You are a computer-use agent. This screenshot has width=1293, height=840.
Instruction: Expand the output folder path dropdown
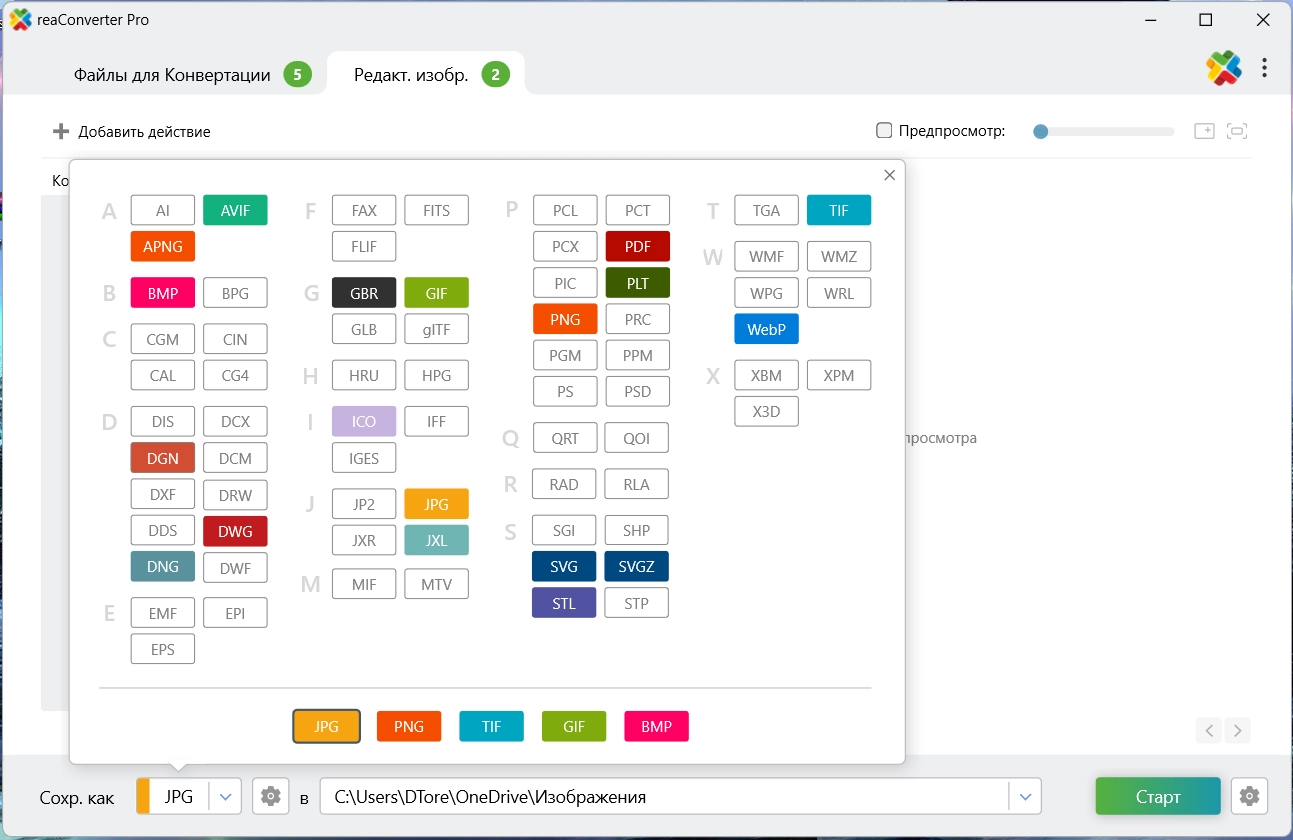1024,797
